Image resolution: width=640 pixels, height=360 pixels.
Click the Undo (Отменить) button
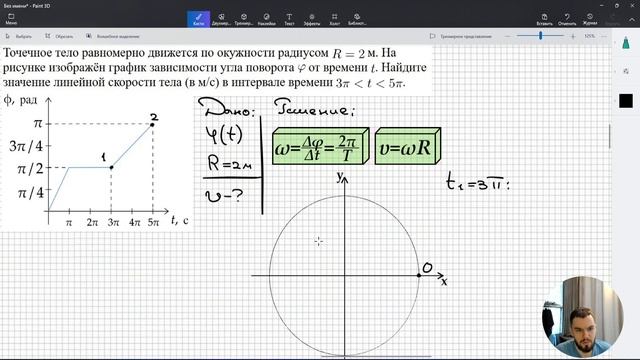pyautogui.click(x=567, y=19)
